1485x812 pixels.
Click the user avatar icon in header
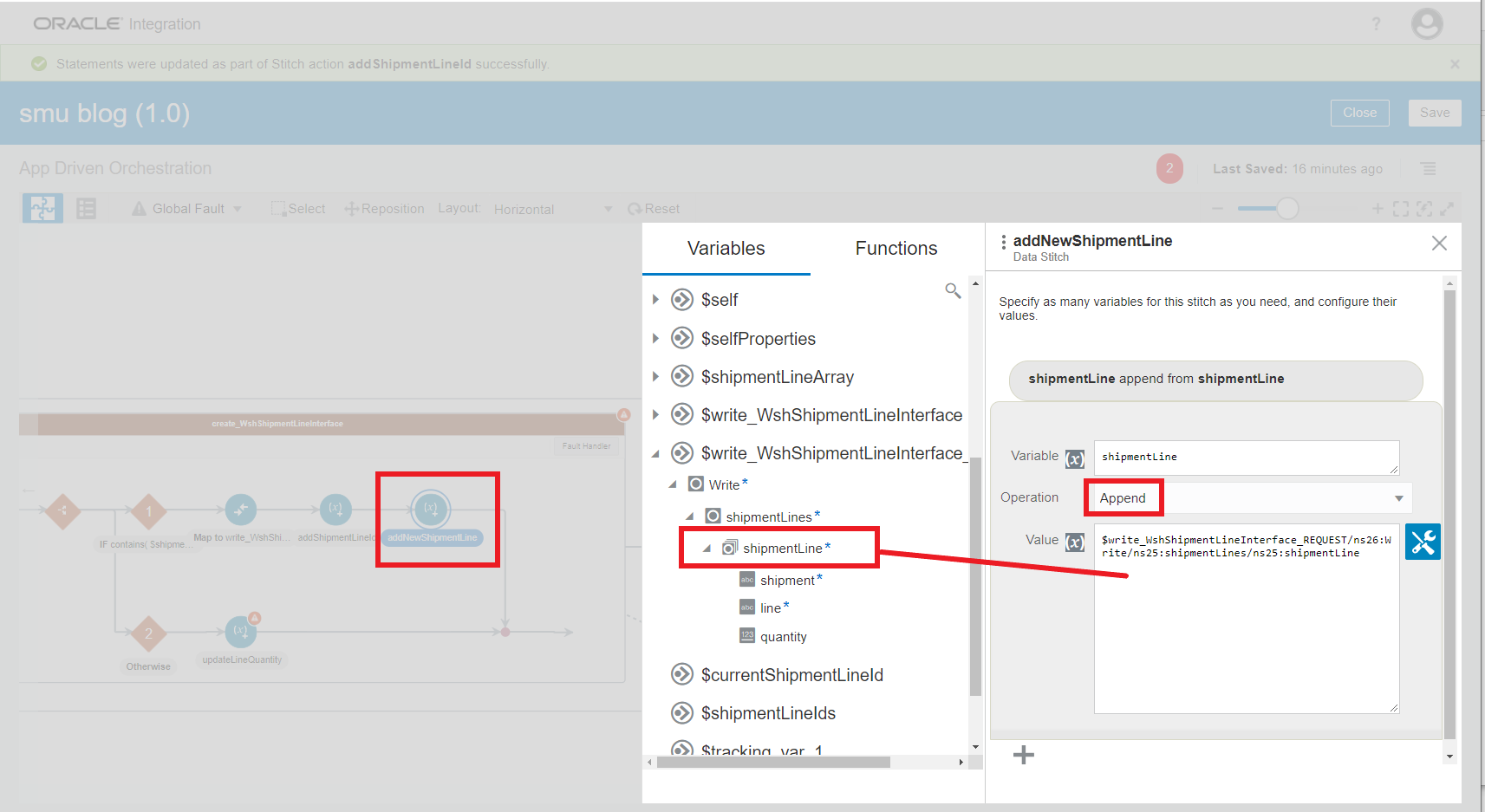[x=1426, y=24]
